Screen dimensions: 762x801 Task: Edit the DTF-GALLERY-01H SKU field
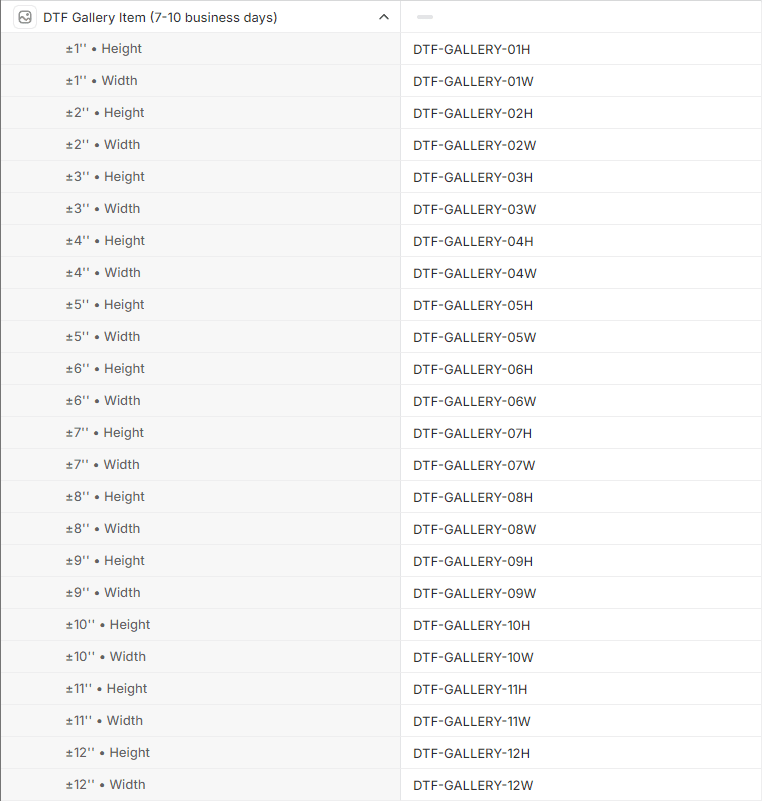point(473,49)
